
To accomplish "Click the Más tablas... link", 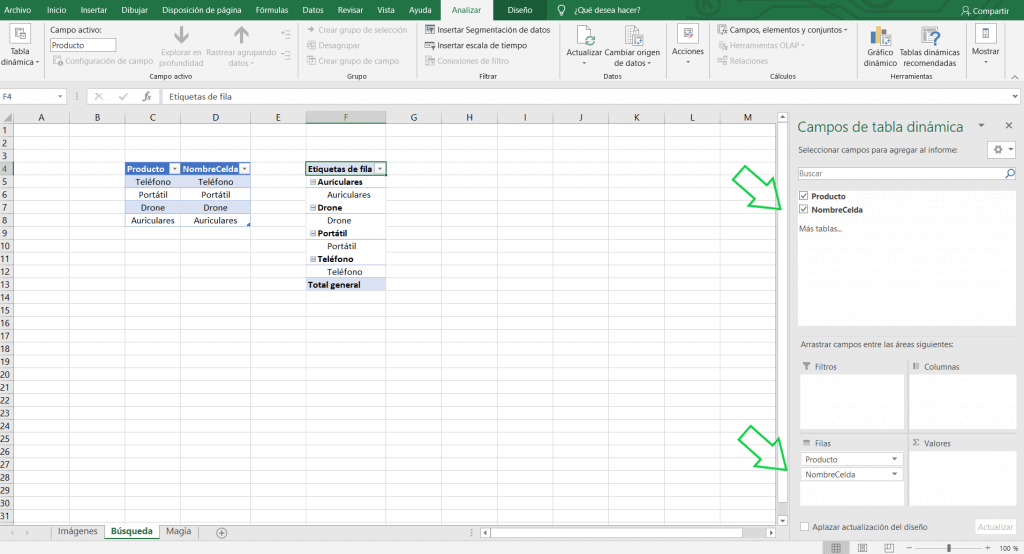I will [x=820, y=229].
